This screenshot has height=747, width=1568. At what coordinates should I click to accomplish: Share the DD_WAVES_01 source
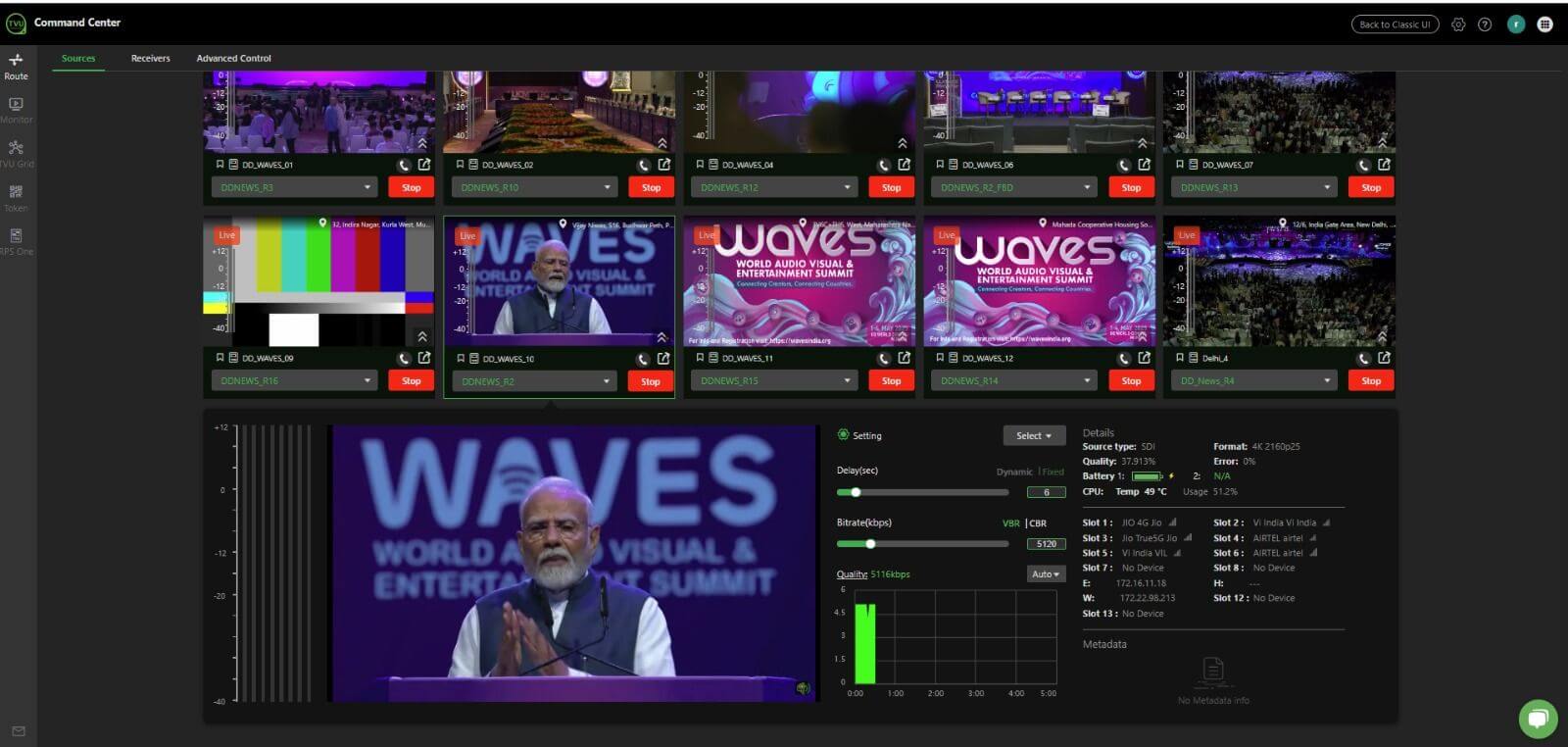click(424, 164)
